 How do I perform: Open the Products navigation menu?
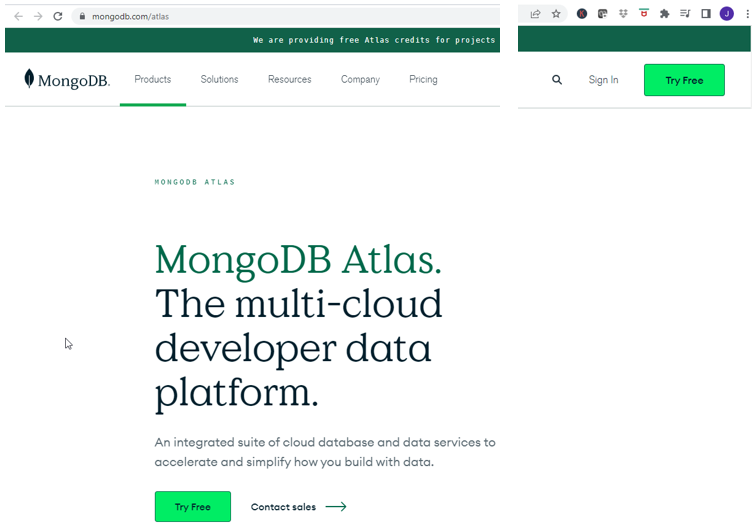153,79
